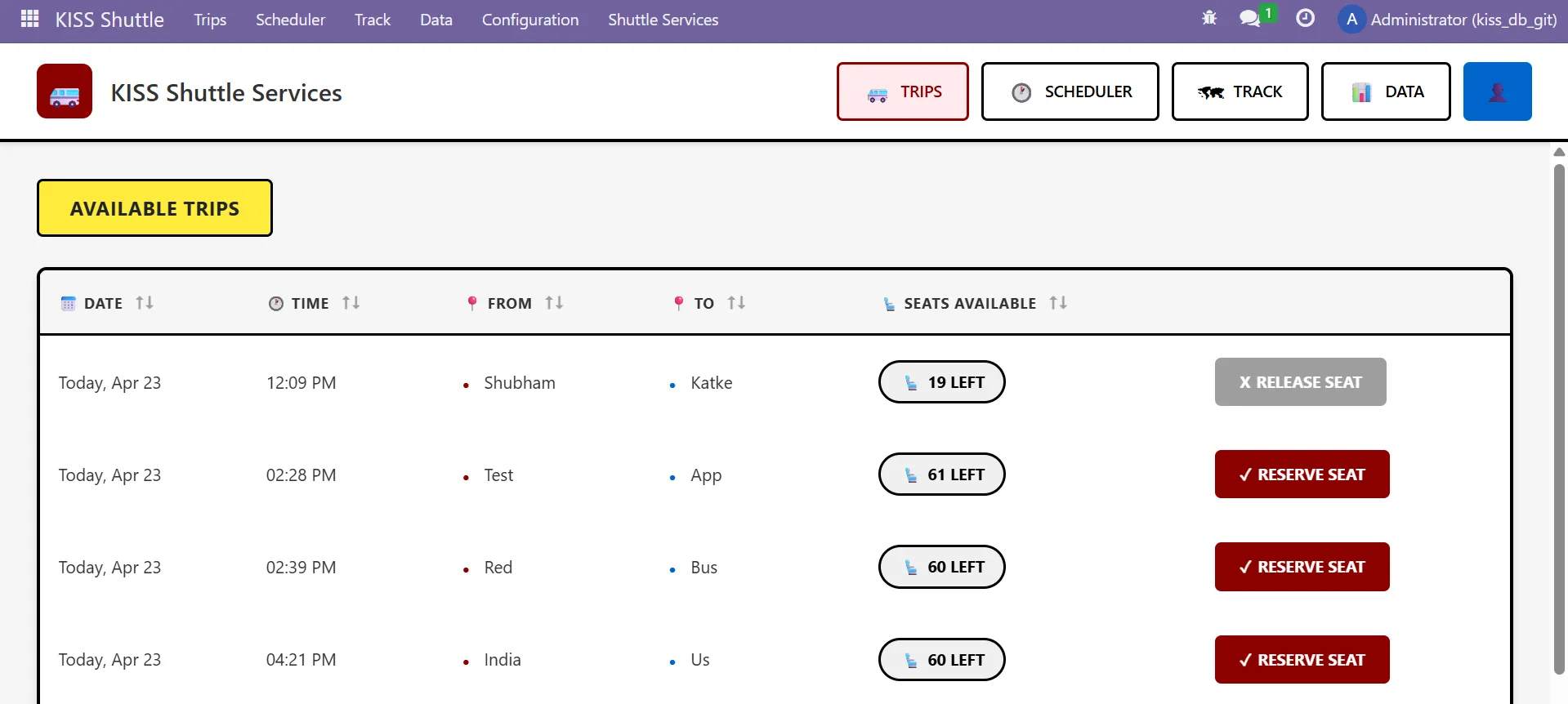The image size is (1568, 704).
Task: Click the KISS Shuttle Services heading
Action: [226, 92]
